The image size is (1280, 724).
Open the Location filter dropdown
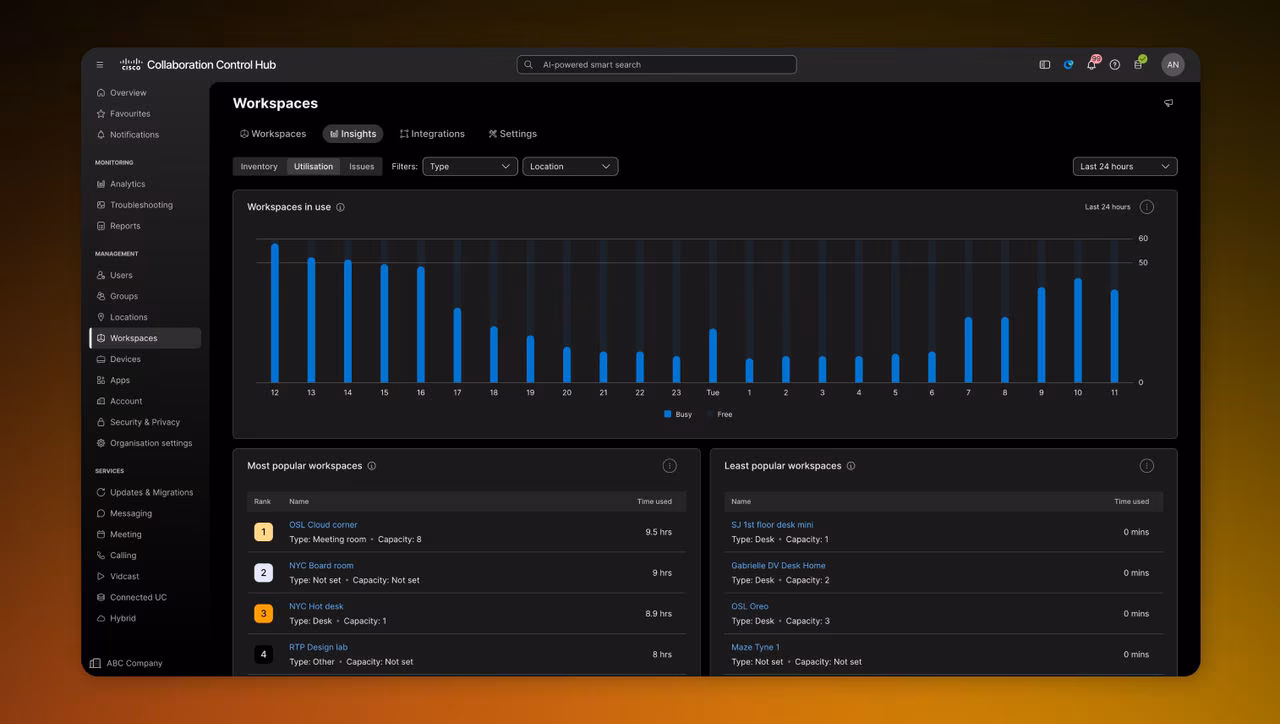tap(570, 167)
